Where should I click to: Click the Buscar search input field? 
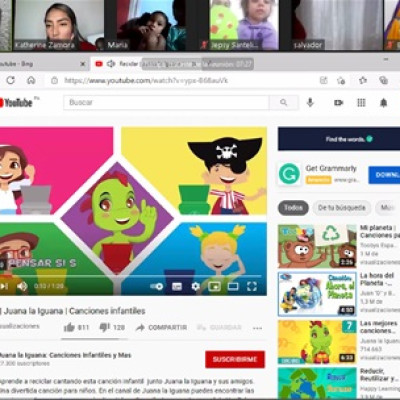click(x=166, y=103)
